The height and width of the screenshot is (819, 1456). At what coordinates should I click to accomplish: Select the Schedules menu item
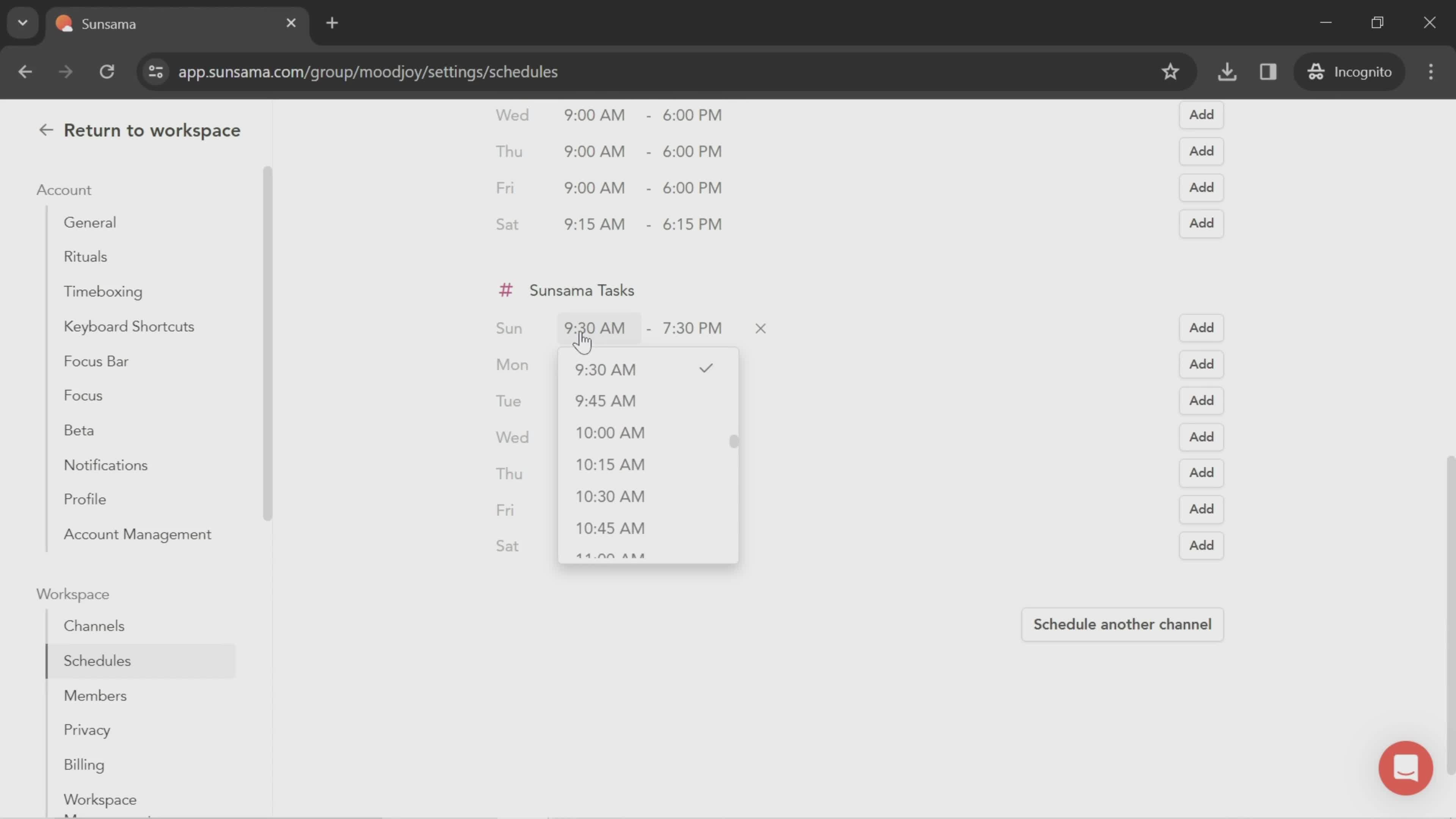[97, 661]
